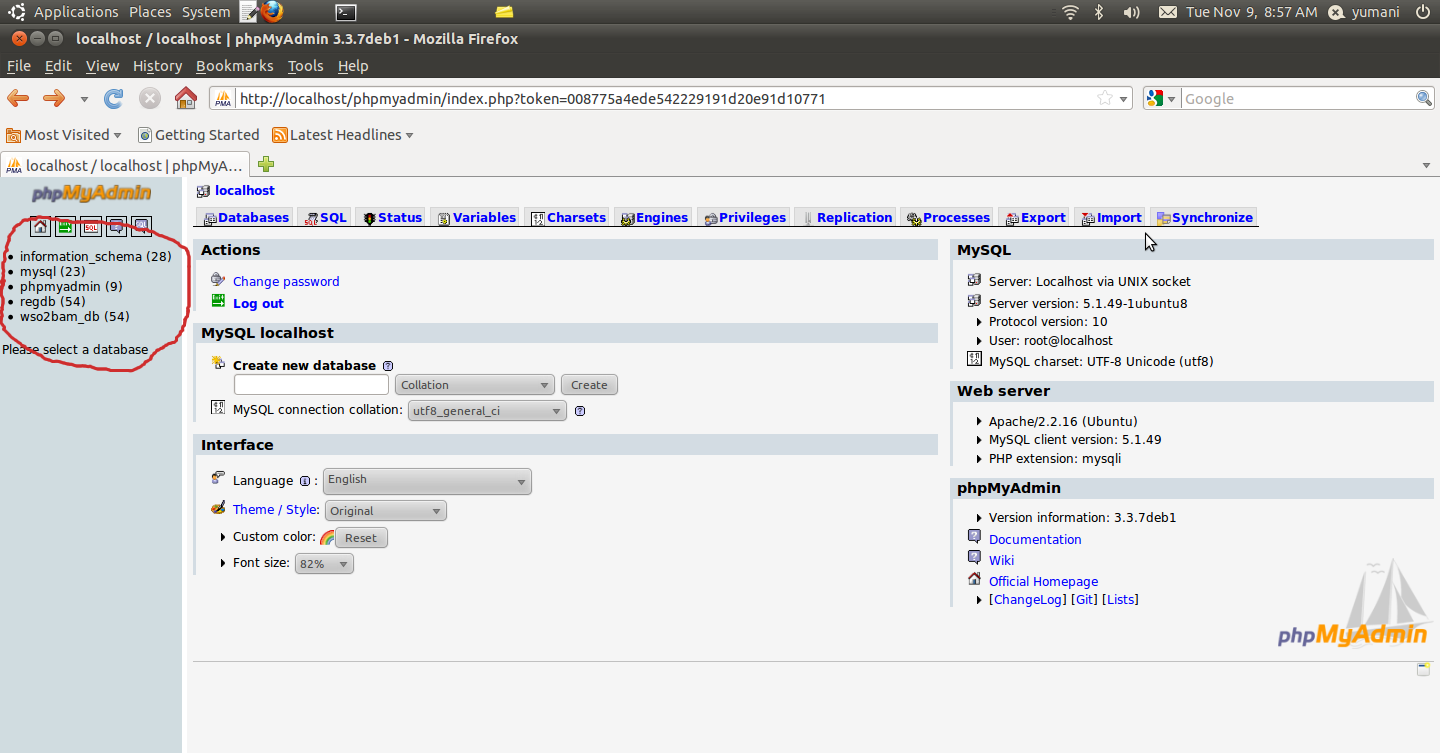The width and height of the screenshot is (1440, 753).
Task: Launch terminal from top panel
Action: tap(345, 12)
